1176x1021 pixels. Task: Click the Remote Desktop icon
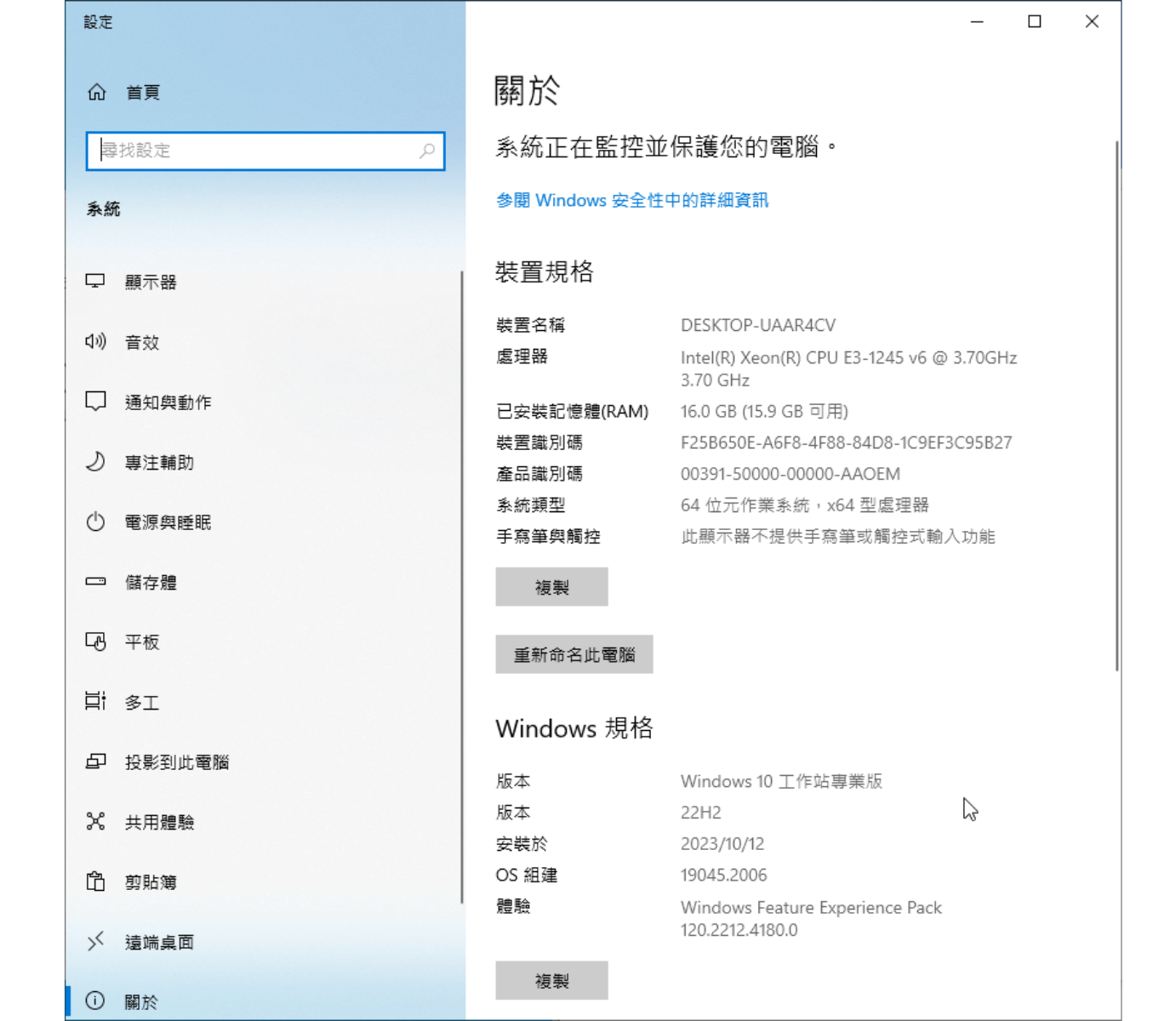click(x=95, y=941)
